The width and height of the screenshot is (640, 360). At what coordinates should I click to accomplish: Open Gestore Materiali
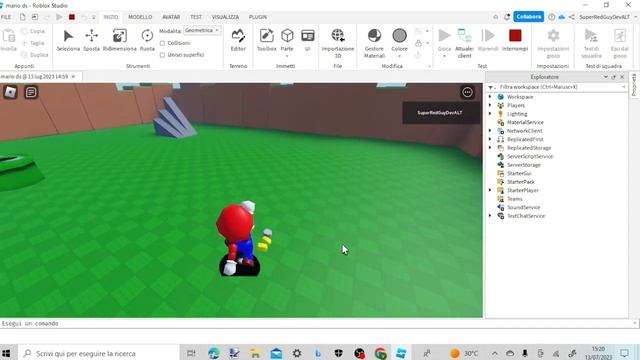click(374, 43)
